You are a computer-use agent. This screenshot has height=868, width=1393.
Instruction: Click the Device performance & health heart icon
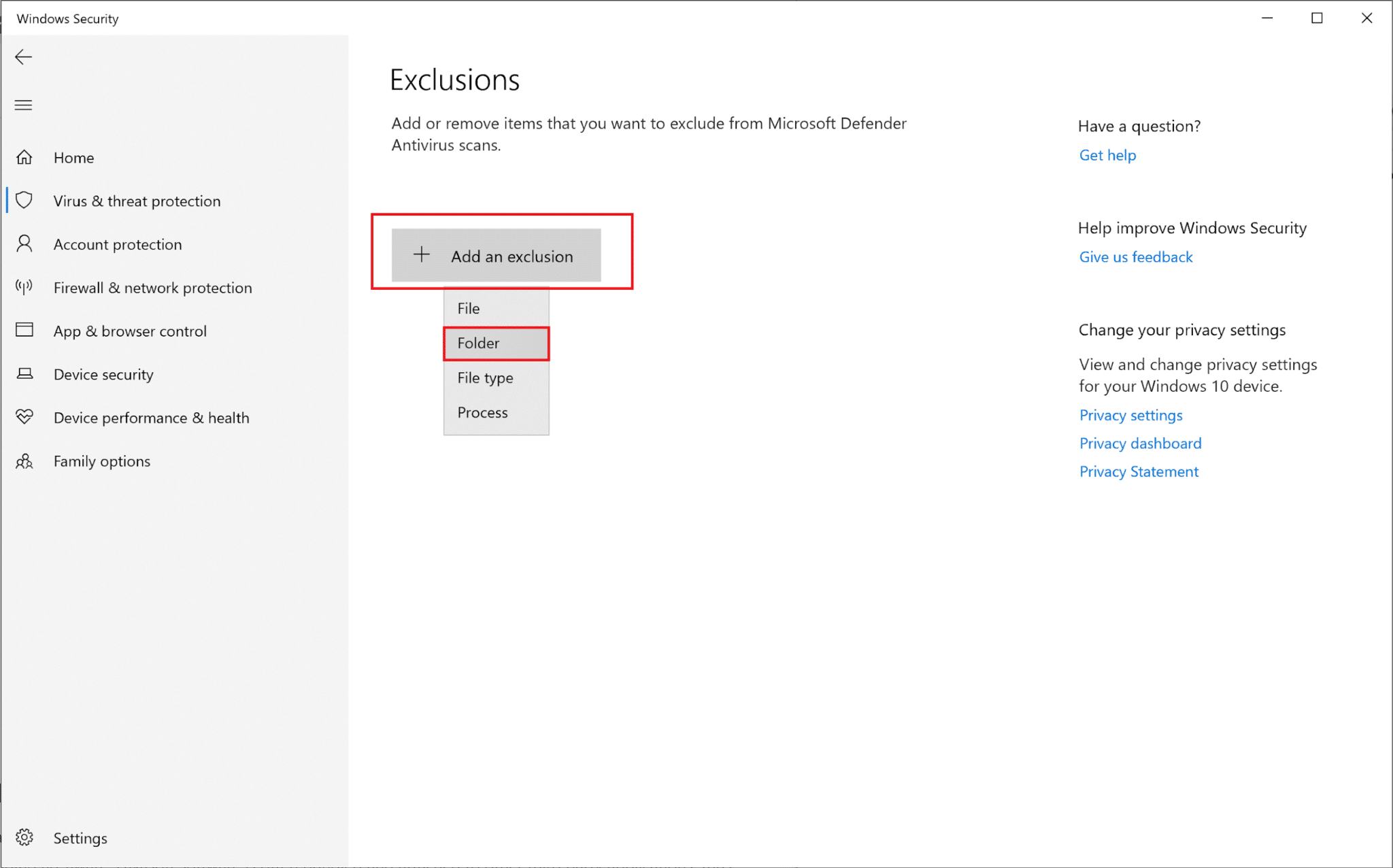24,417
